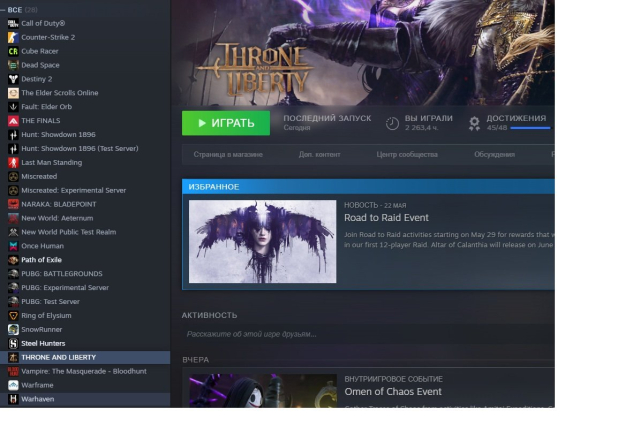Click the green ИГРАТЬ play button

tap(226, 123)
